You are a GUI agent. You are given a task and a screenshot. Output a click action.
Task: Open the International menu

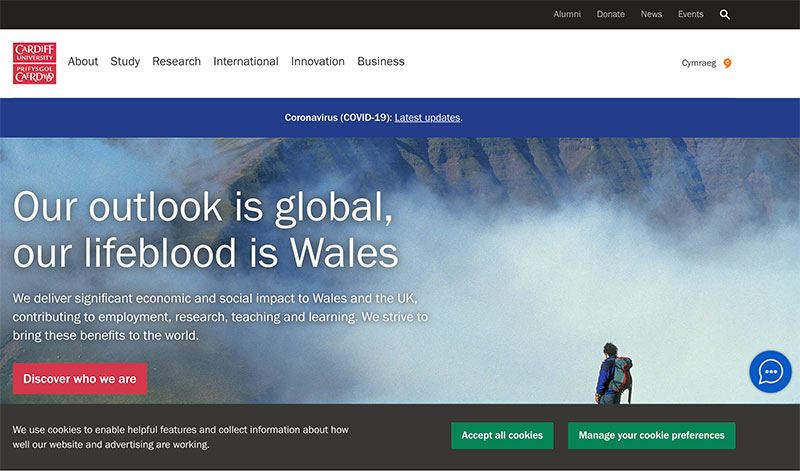[246, 61]
